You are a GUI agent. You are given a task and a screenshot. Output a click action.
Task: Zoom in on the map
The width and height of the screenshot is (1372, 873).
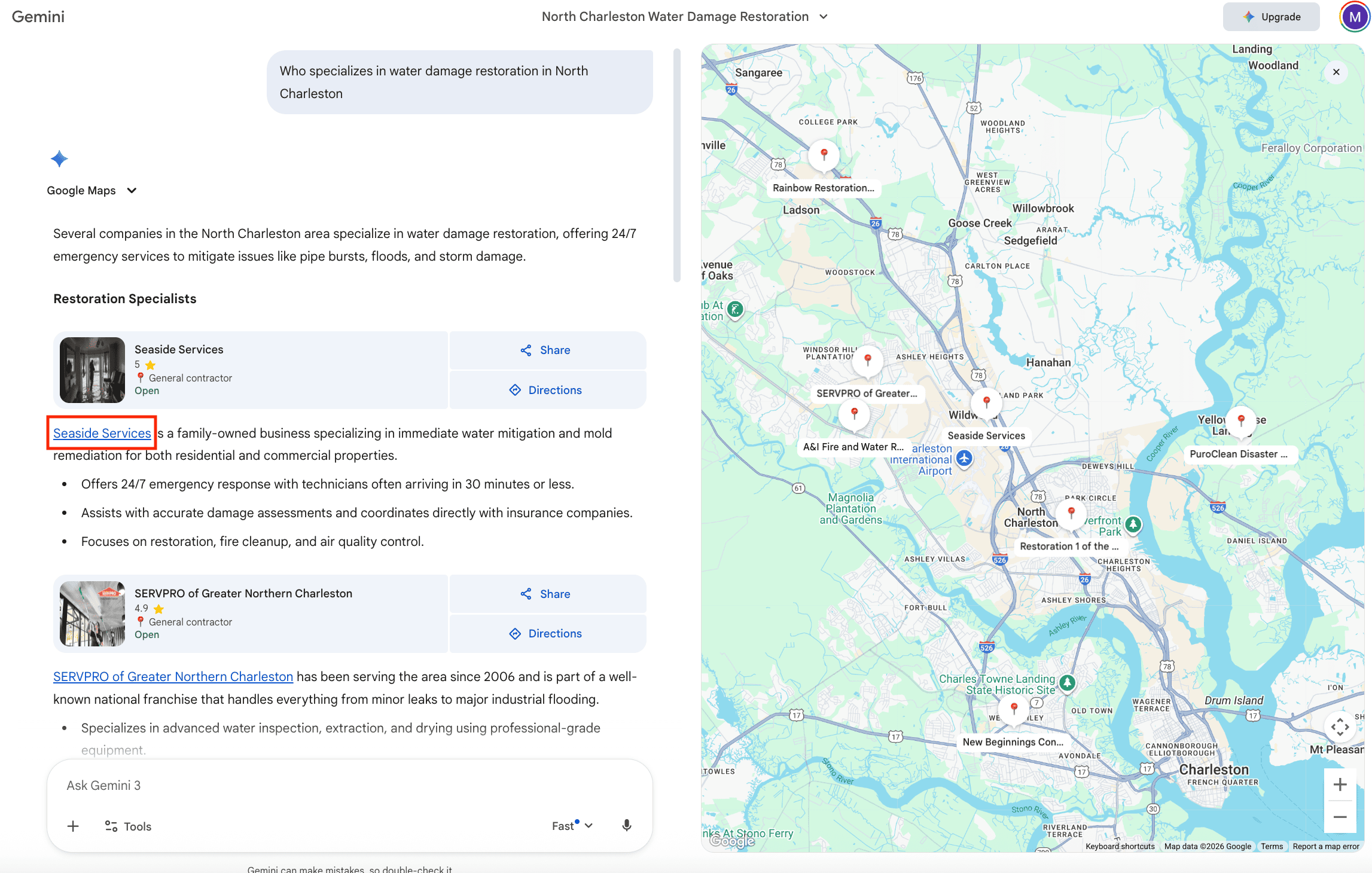point(1340,785)
